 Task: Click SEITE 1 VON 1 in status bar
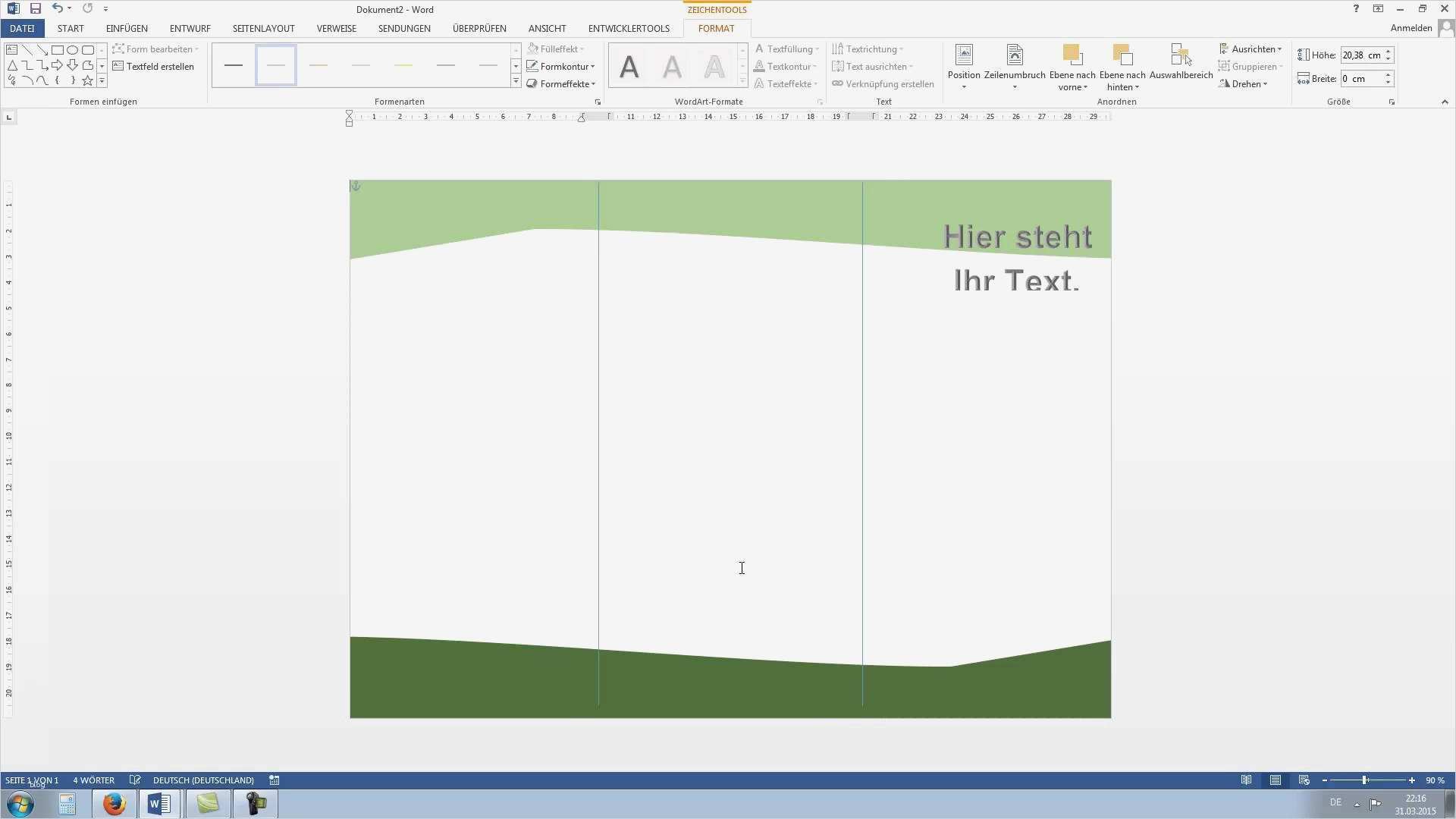tap(31, 780)
